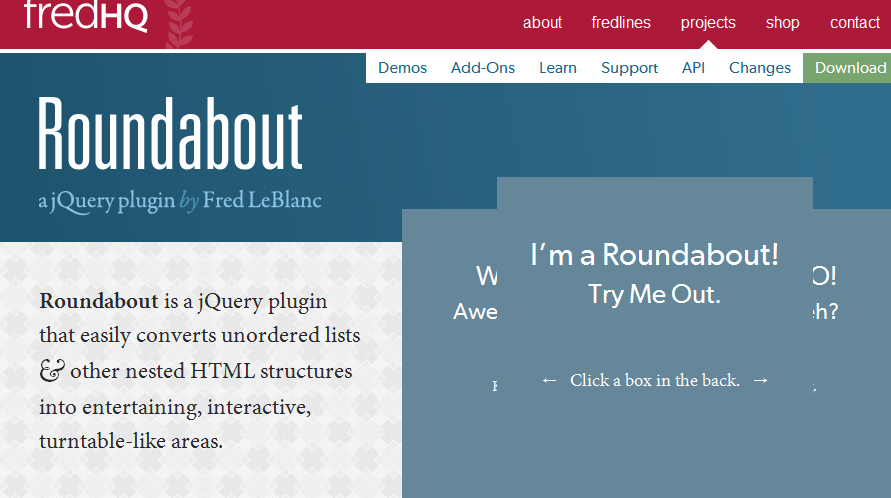Click the right back box ending "h?"
891x498 pixels.
[852, 352]
